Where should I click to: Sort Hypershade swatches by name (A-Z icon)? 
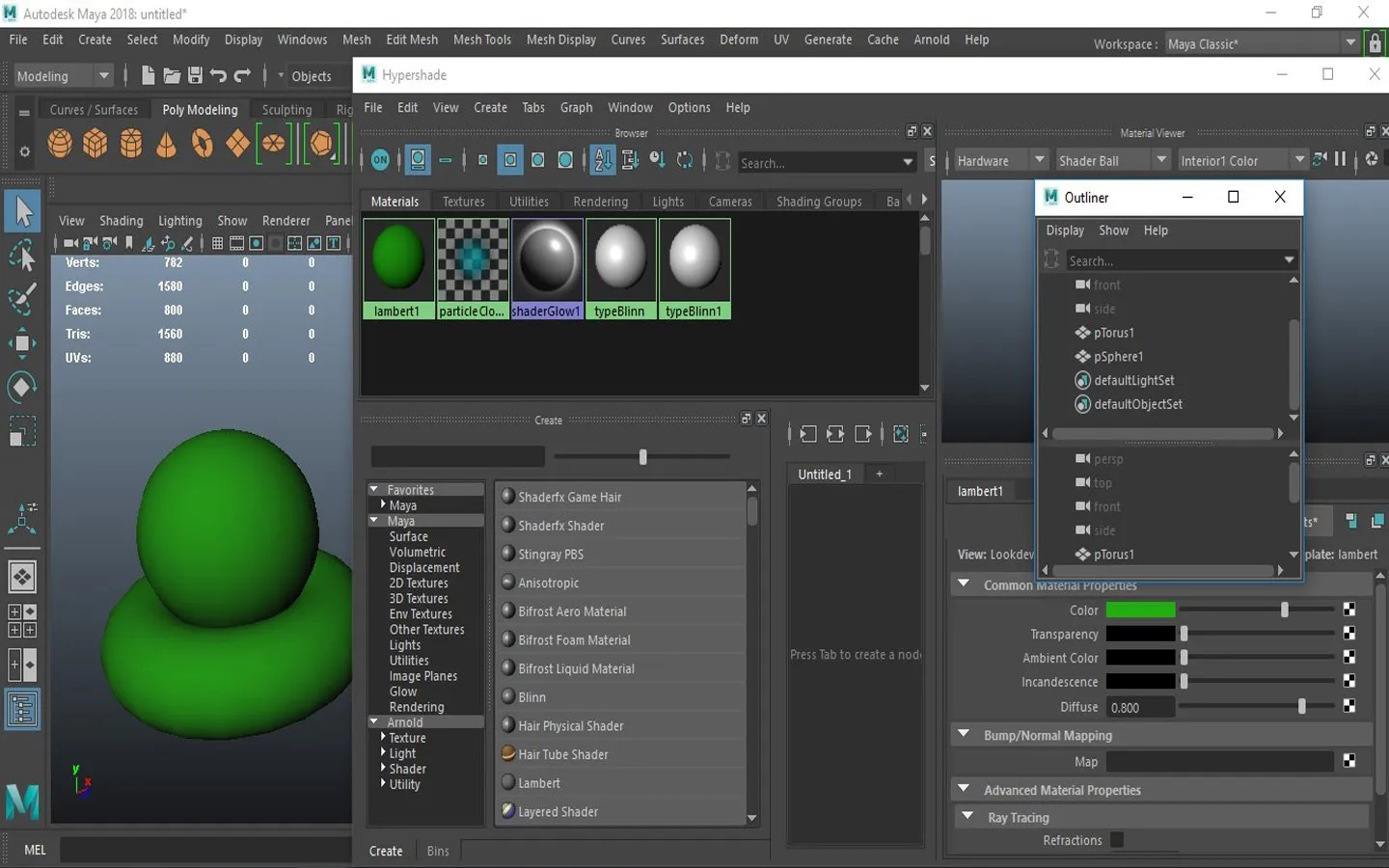point(603,160)
